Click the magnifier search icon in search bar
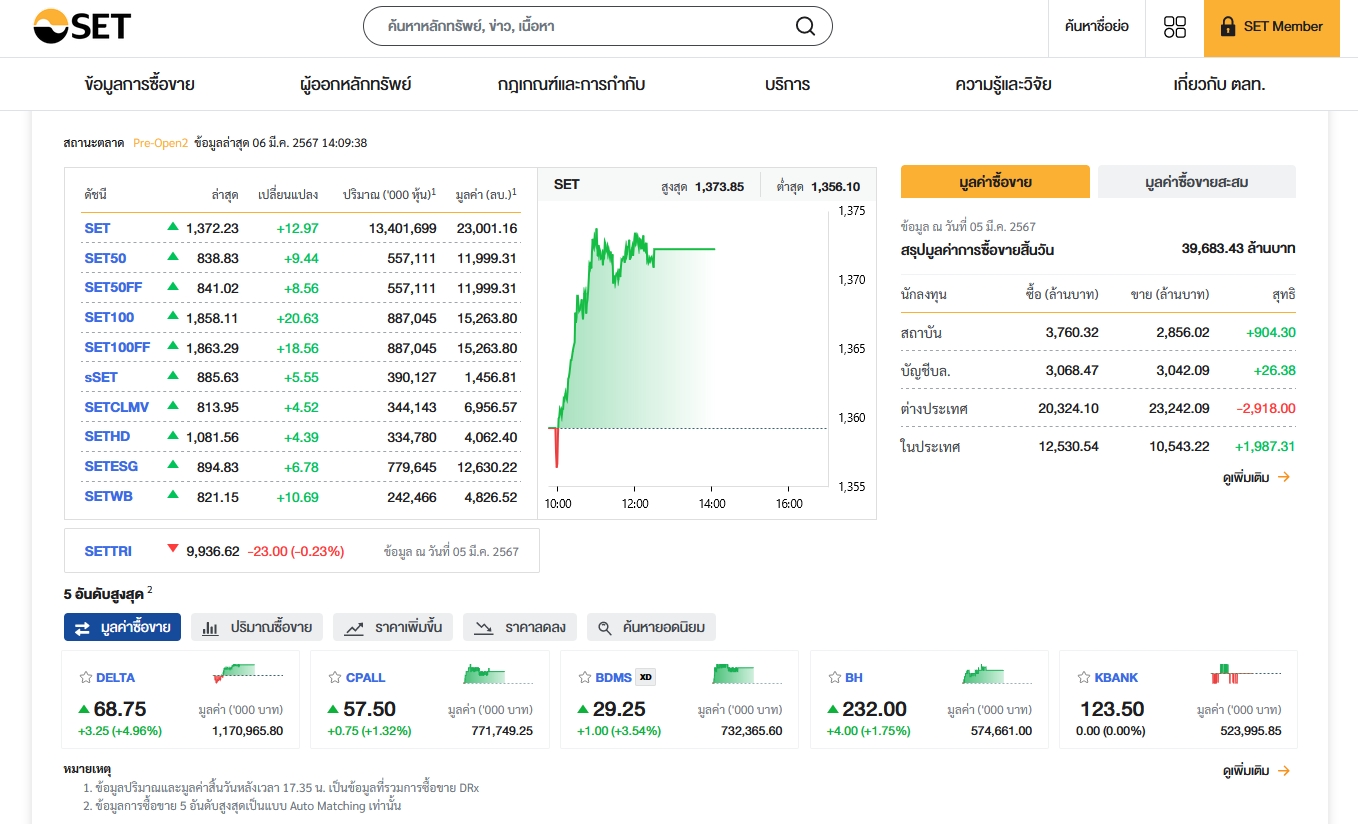 pyautogui.click(x=805, y=27)
